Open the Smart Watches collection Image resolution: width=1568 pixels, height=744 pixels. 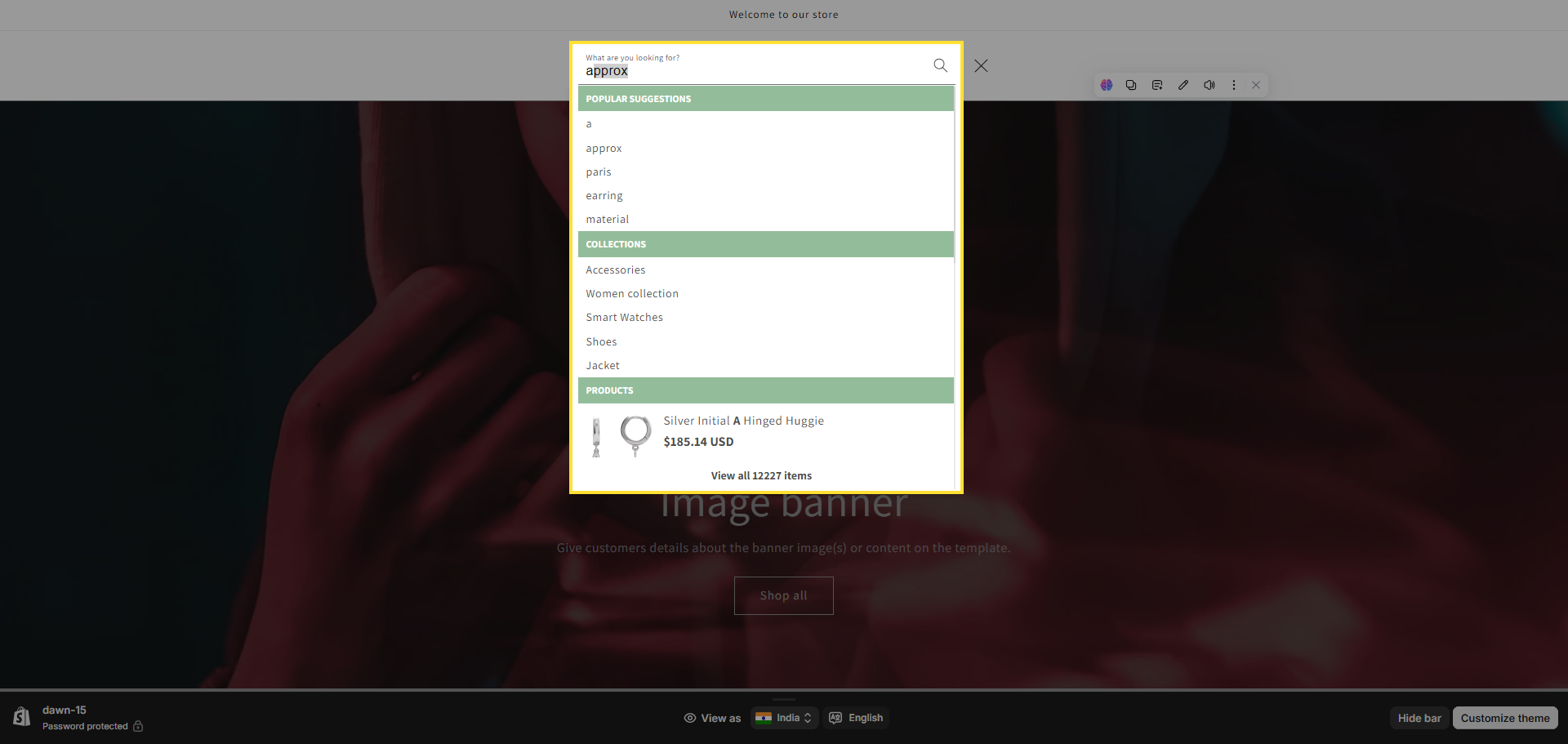(624, 318)
